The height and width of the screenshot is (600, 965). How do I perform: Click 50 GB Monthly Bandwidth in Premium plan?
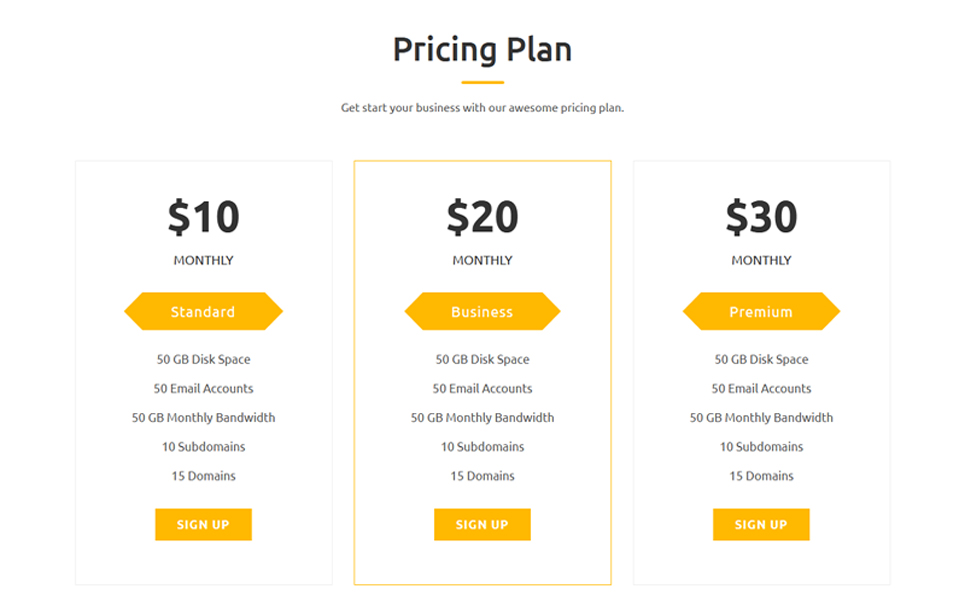coord(761,418)
